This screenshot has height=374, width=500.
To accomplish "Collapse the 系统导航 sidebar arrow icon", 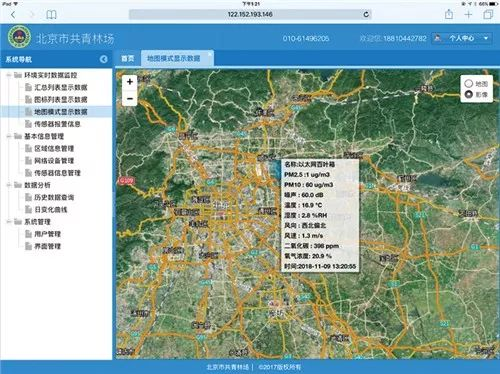I will pyautogui.click(x=104, y=59).
